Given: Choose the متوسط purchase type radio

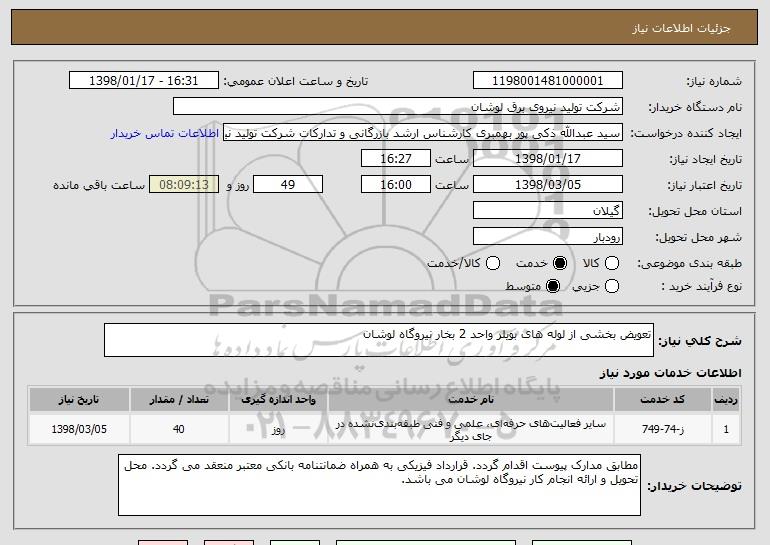Looking at the screenshot, I should [552, 286].
